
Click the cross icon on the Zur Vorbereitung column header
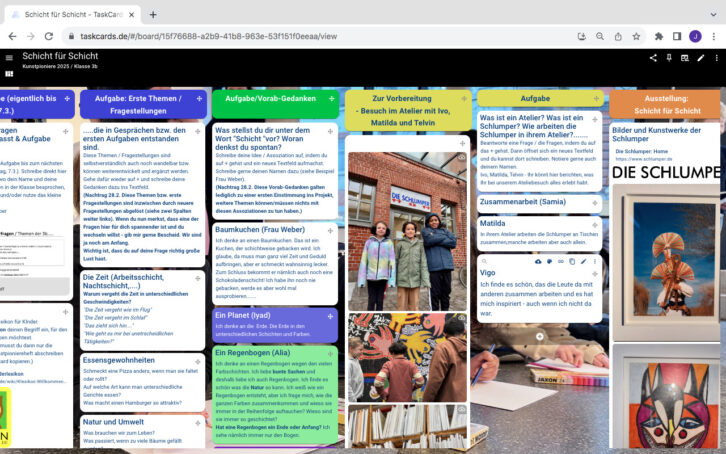462,99
